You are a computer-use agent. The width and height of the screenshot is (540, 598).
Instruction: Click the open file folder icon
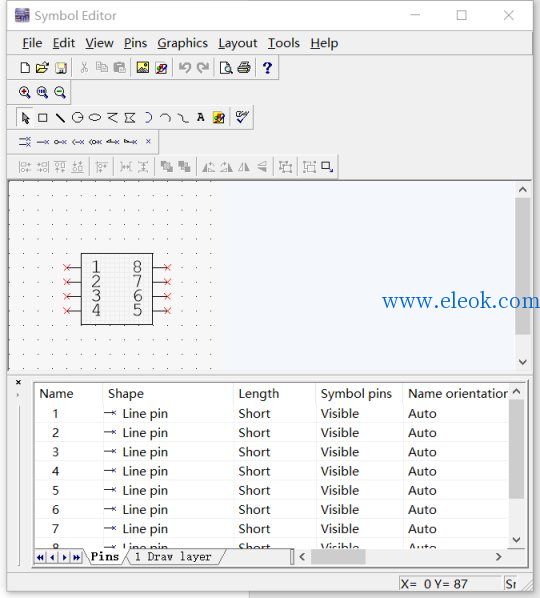click(x=42, y=68)
